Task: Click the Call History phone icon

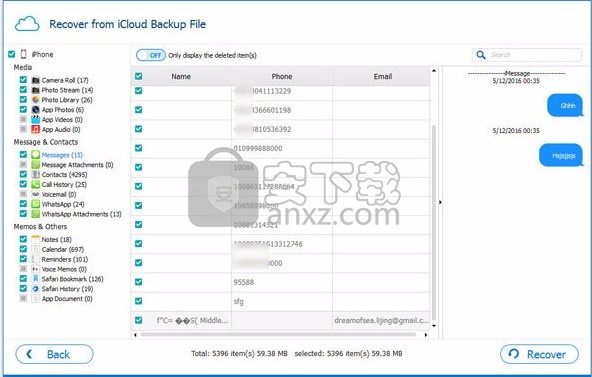Action: 35,184
